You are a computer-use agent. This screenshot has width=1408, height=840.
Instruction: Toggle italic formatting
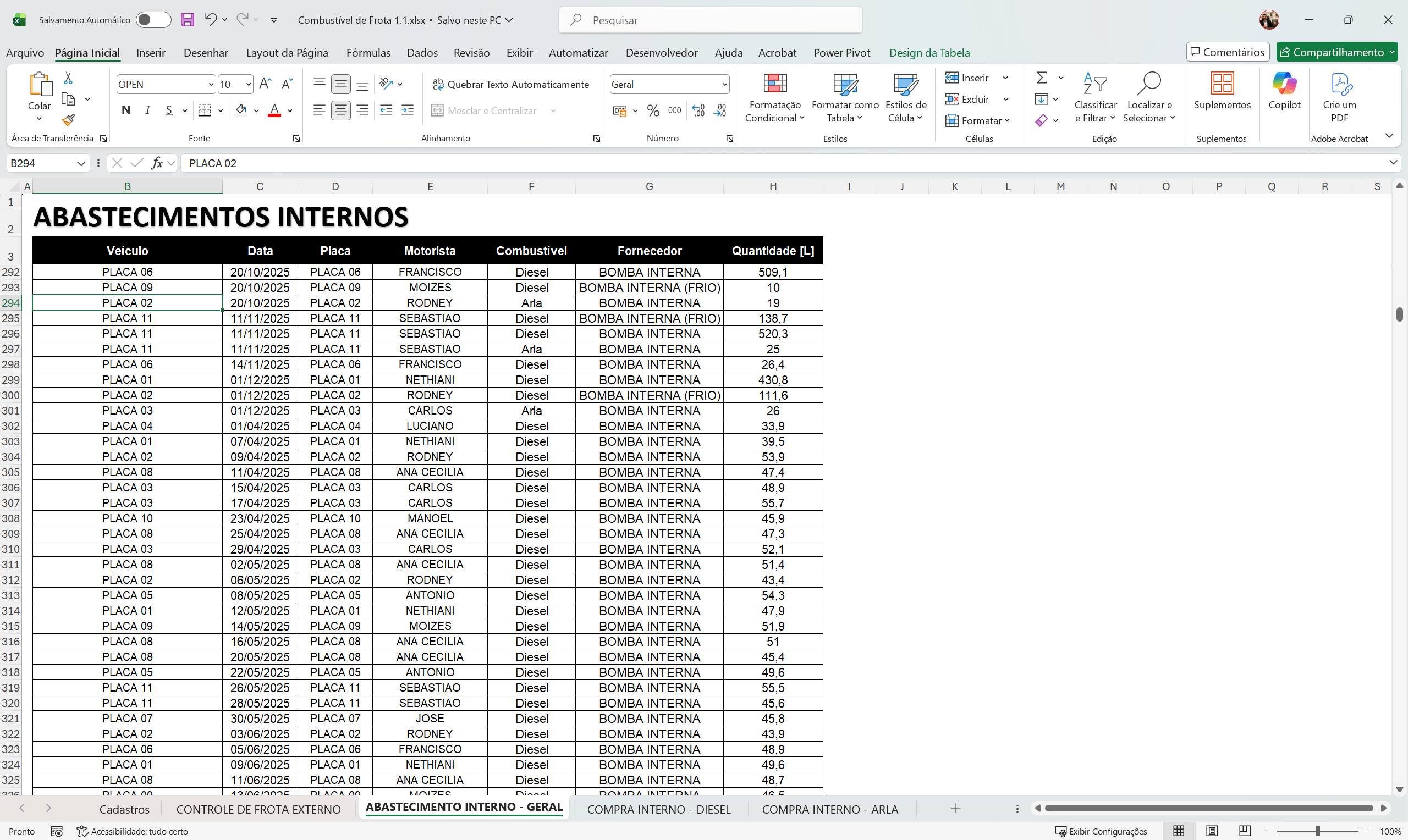pyautogui.click(x=147, y=110)
